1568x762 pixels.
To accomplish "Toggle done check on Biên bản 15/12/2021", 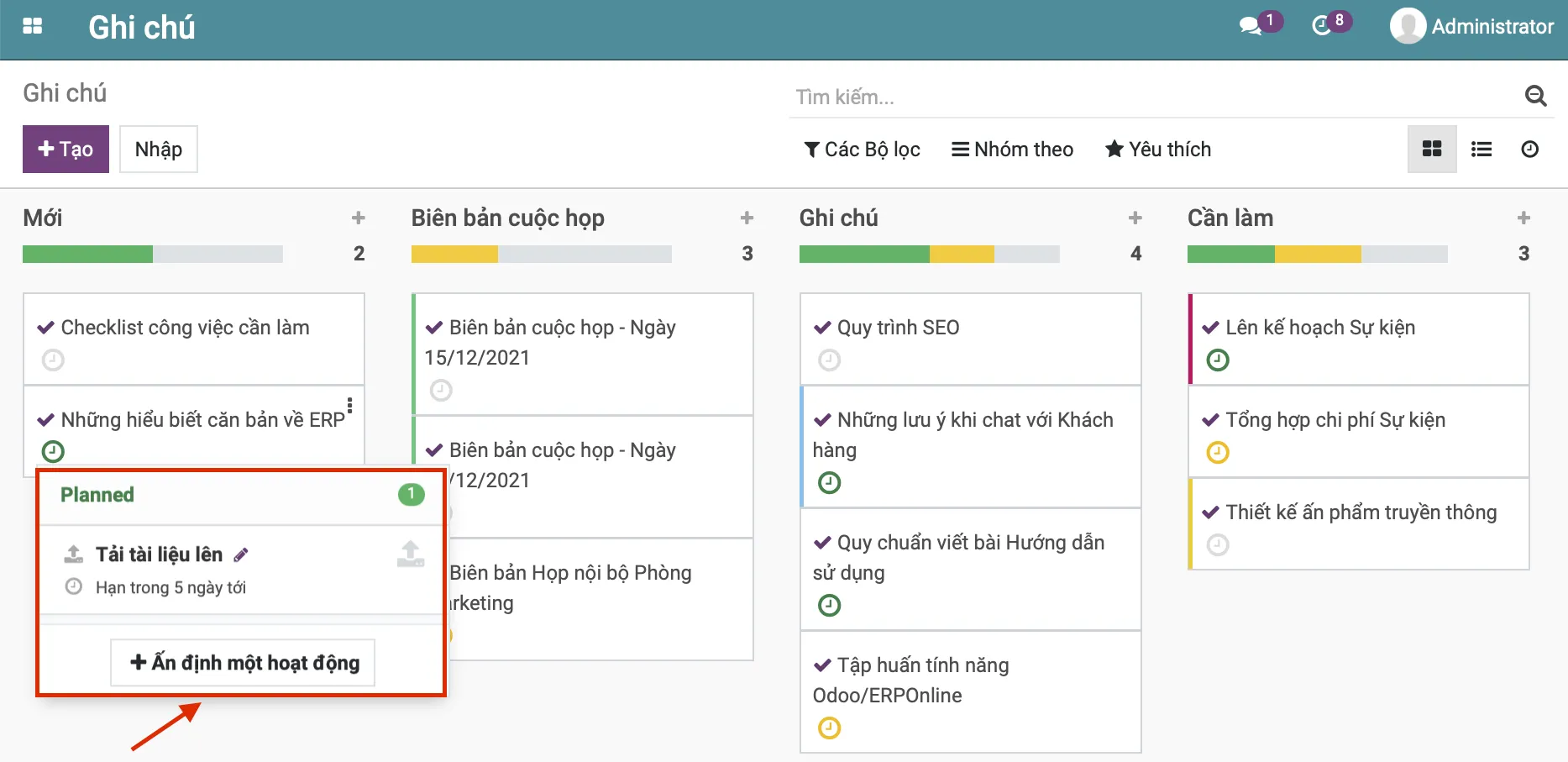I will (x=434, y=328).
